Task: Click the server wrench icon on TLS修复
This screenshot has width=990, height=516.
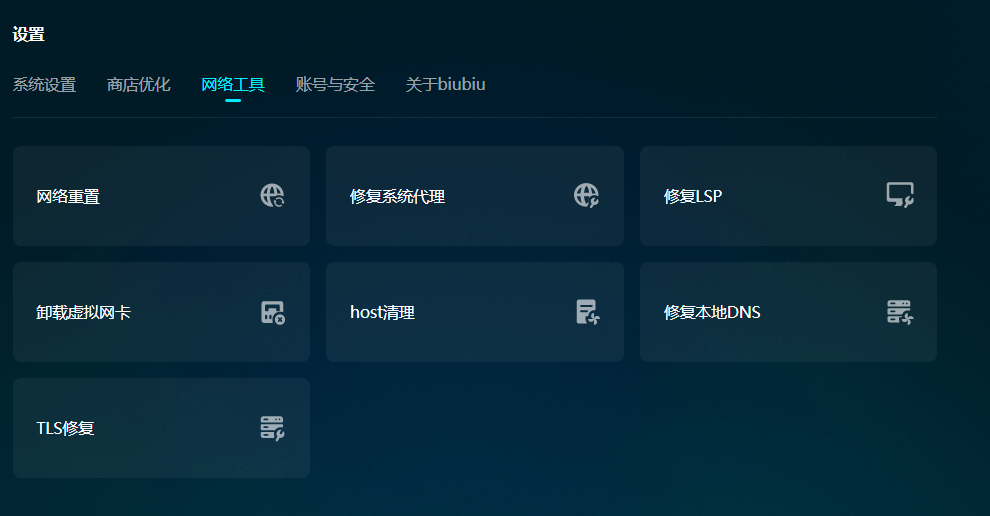Action: [273, 428]
